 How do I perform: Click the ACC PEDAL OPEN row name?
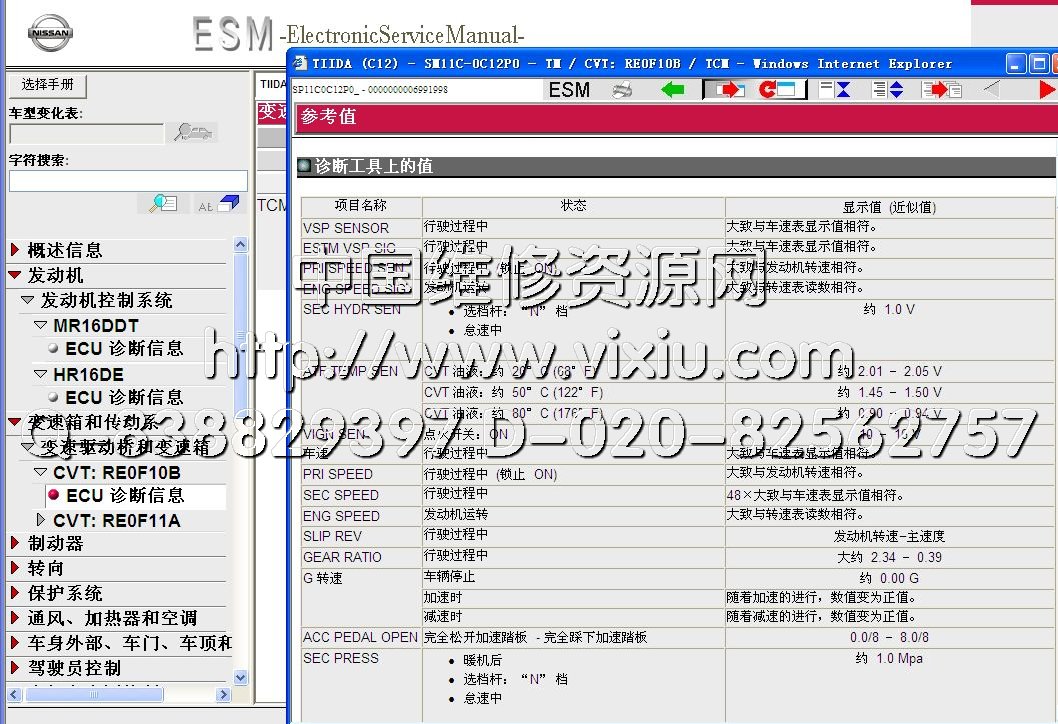(x=360, y=638)
